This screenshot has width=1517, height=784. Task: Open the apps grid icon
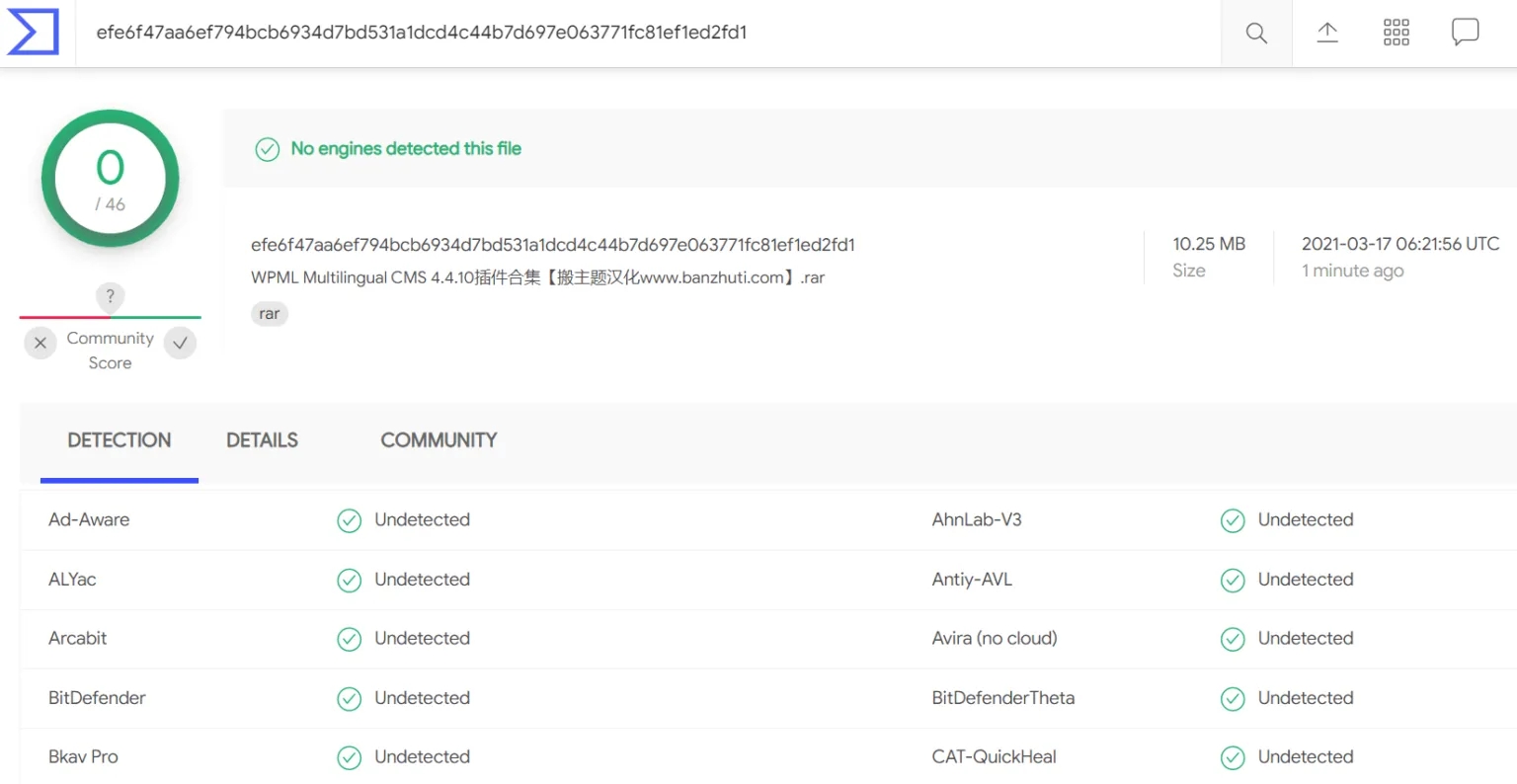click(x=1397, y=33)
